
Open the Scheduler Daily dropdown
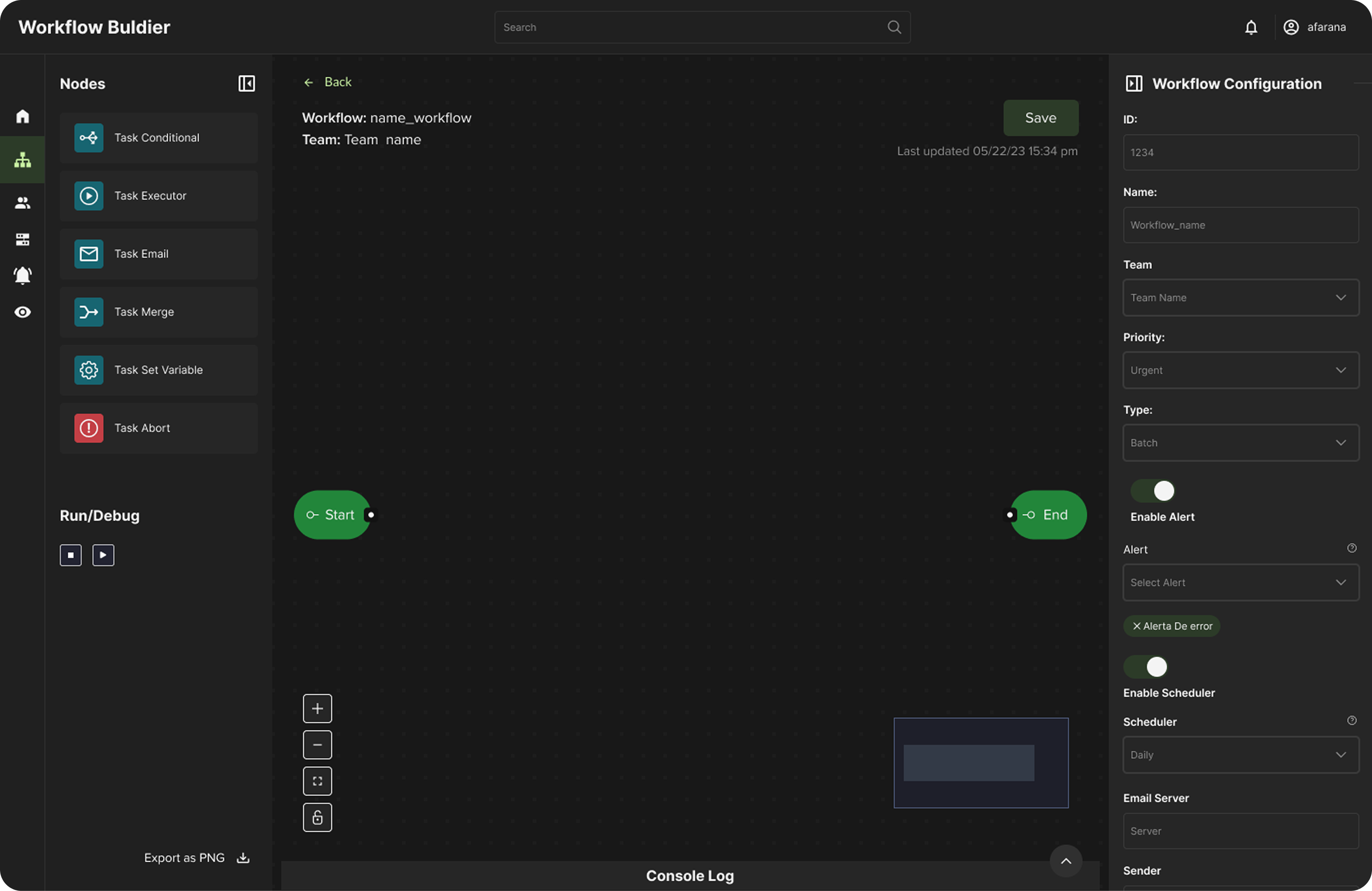1240,755
